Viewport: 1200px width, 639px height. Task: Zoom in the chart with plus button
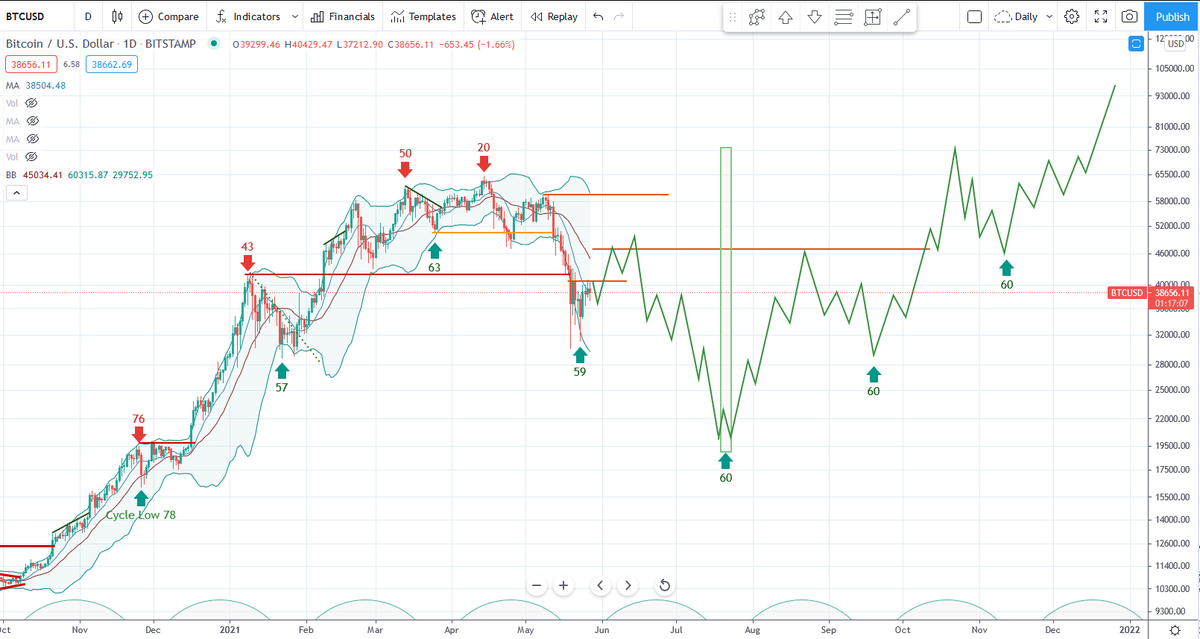pyautogui.click(x=564, y=585)
